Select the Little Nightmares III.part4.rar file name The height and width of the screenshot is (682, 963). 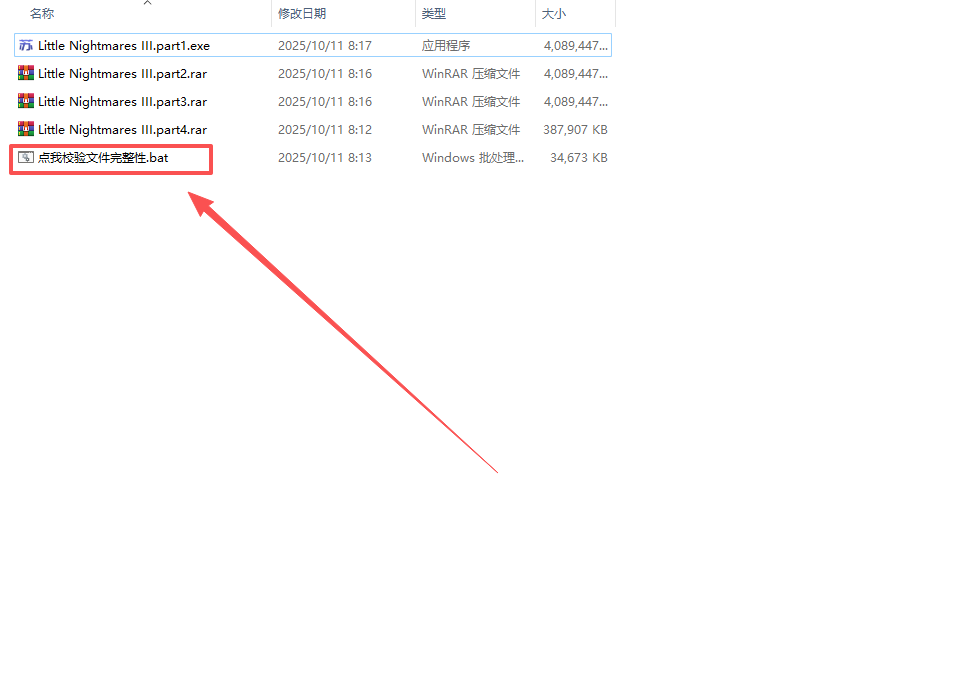tap(122, 129)
